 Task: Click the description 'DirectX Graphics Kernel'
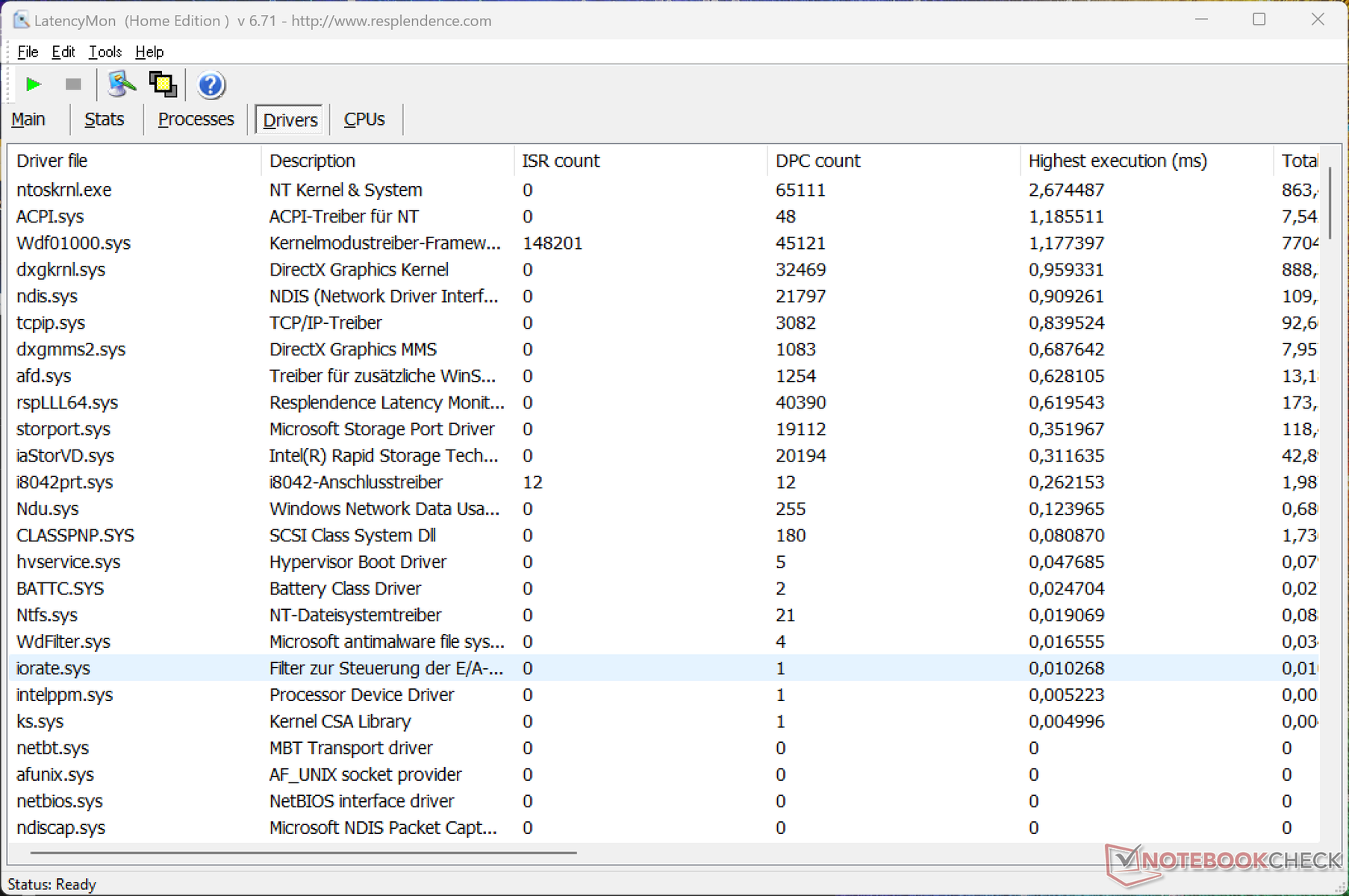(359, 270)
